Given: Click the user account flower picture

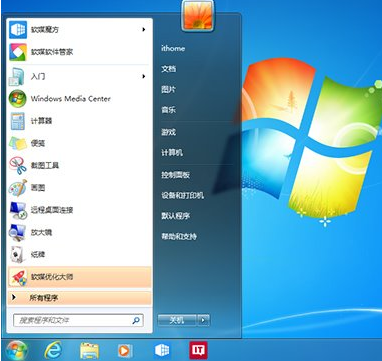Looking at the screenshot, I should coord(198,16).
